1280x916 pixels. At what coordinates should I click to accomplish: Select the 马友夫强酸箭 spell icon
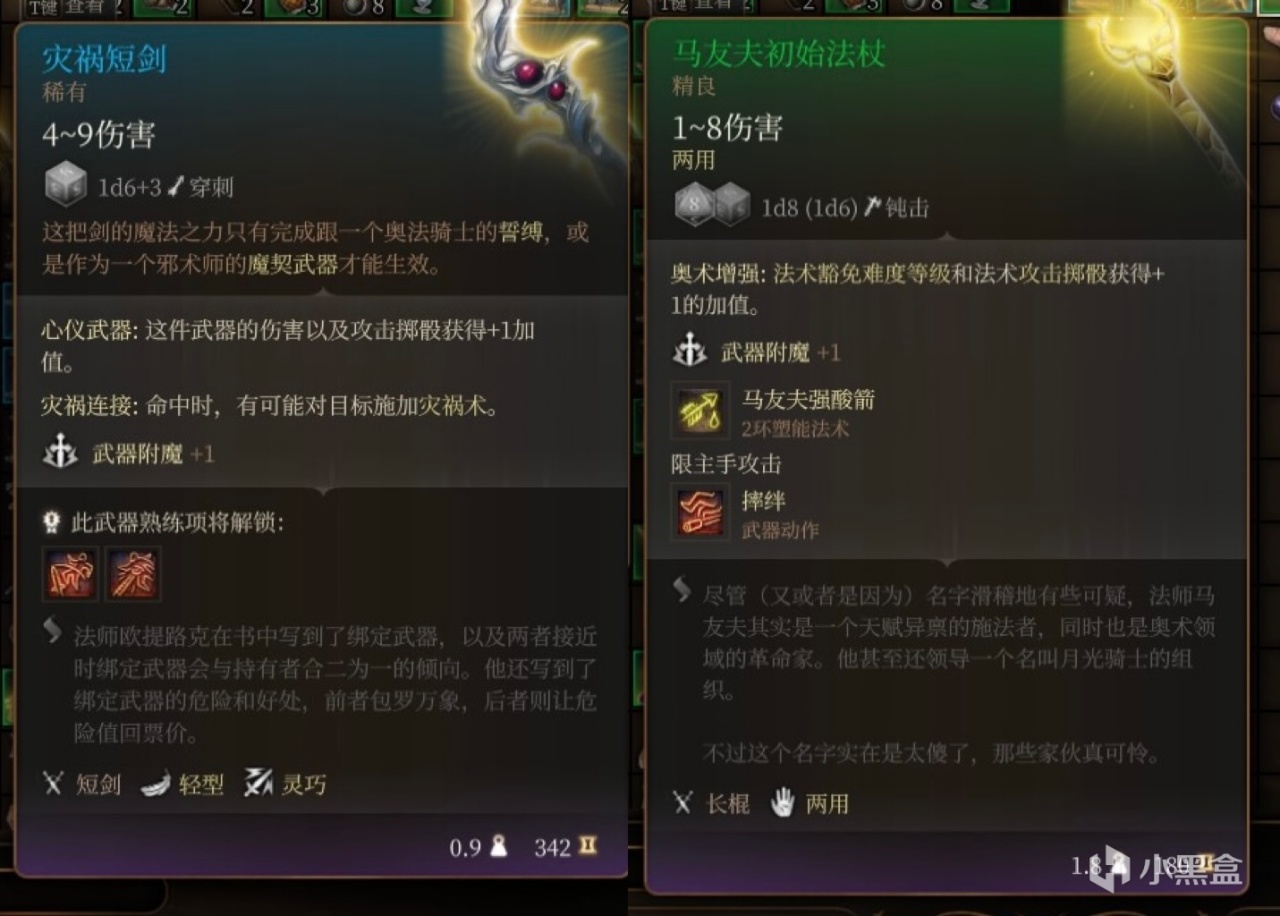(x=700, y=411)
